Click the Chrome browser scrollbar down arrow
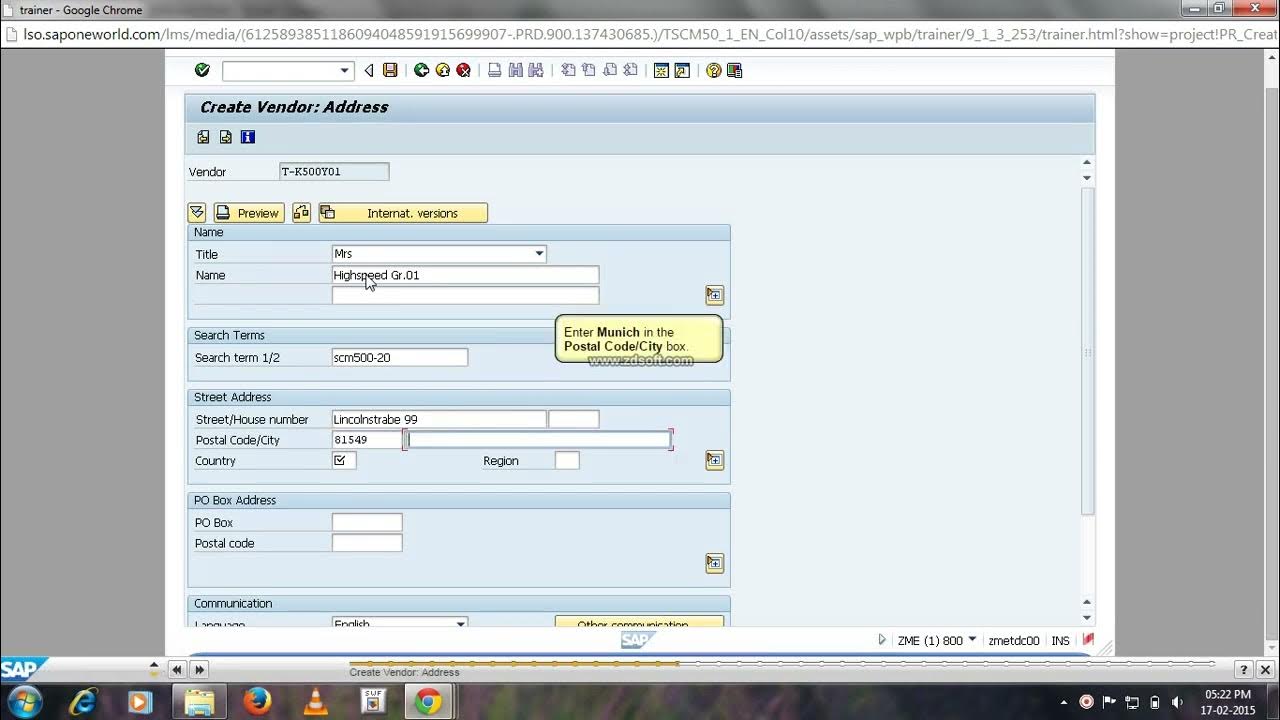Screen dimensions: 1280x720 pos(1271,648)
